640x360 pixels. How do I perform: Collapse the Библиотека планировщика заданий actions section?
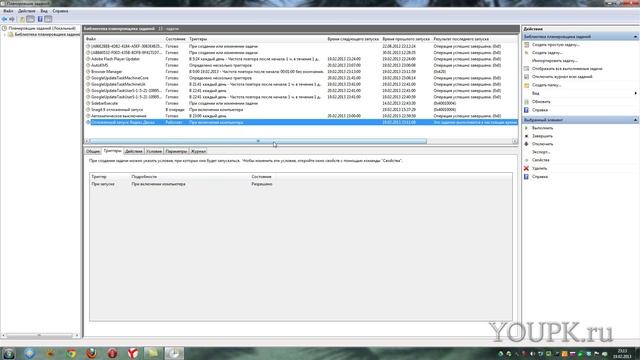(636, 37)
